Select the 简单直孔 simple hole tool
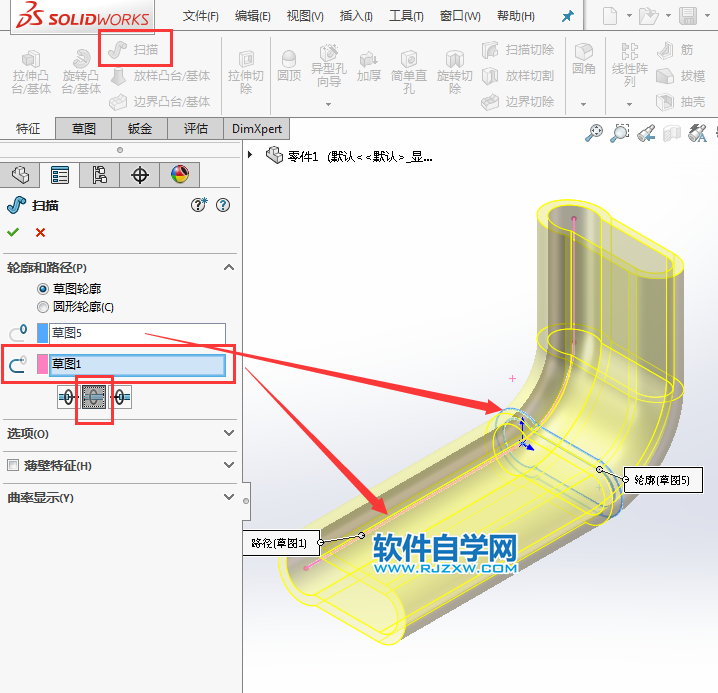The image size is (718, 693). pyautogui.click(x=409, y=72)
